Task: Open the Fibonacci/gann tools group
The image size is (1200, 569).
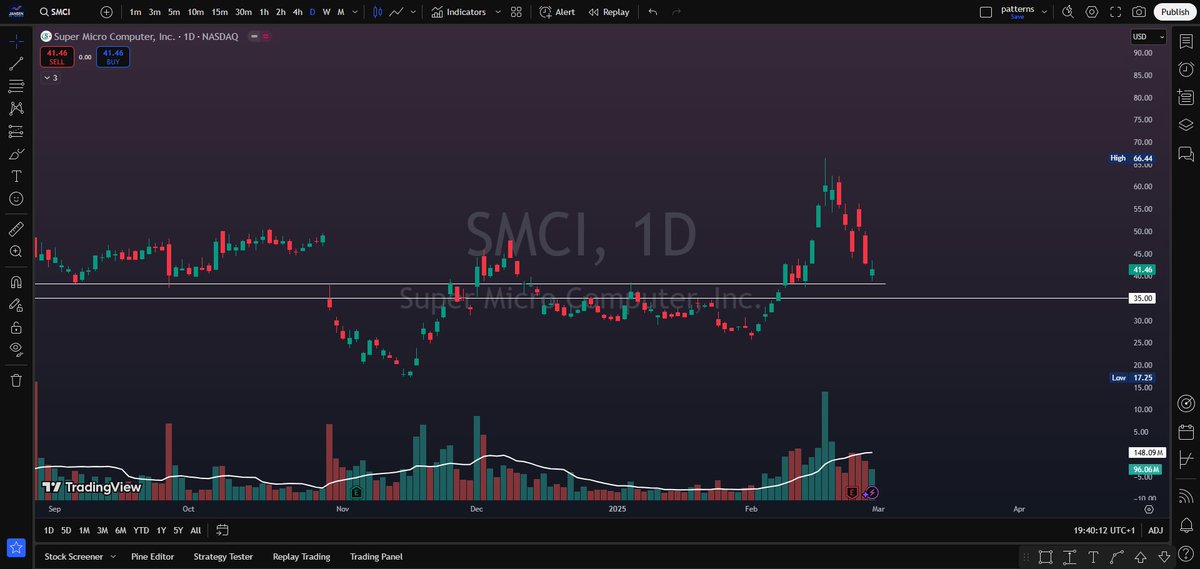Action: click(x=16, y=86)
